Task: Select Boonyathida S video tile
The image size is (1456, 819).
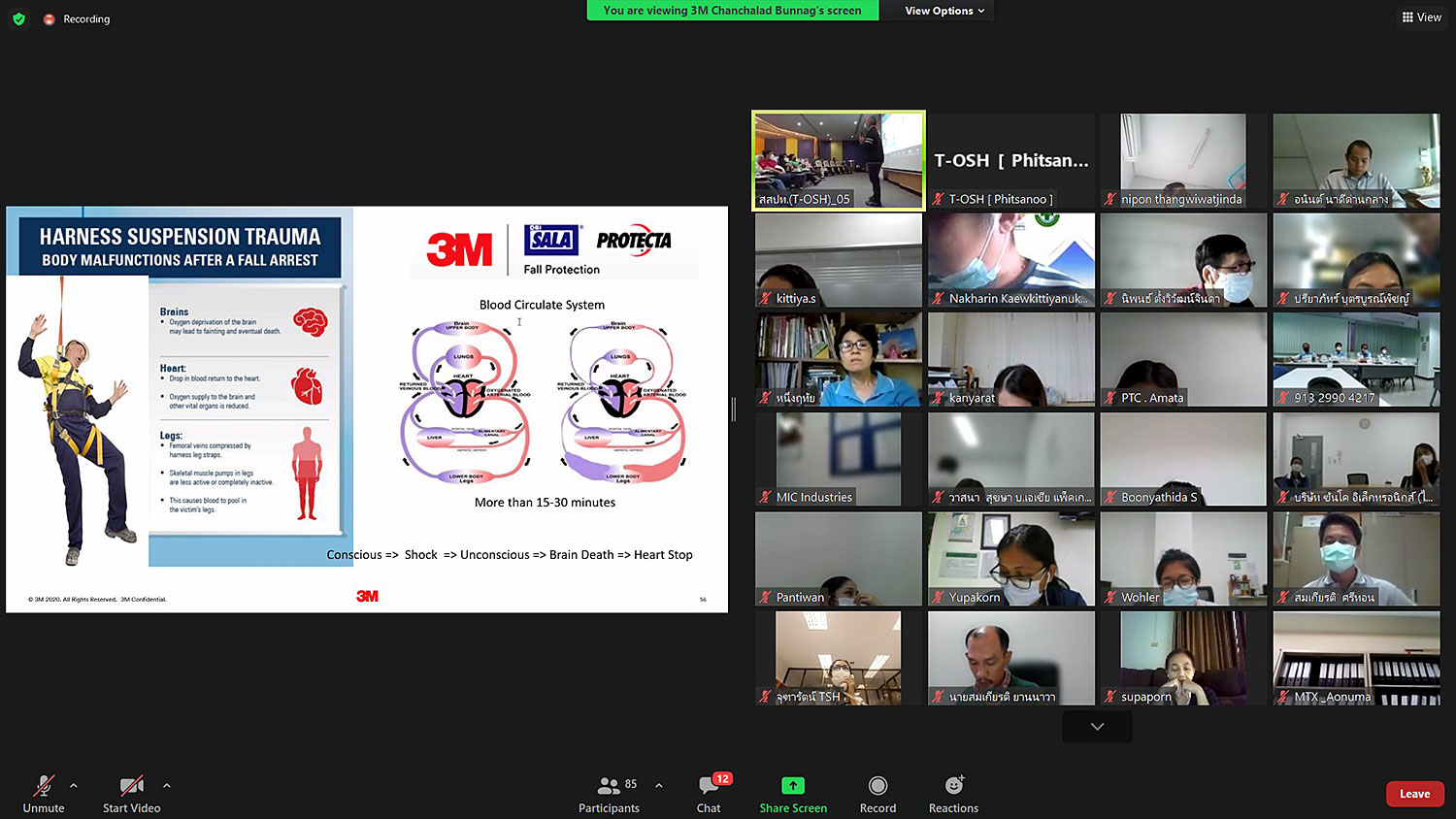Action: click(1183, 459)
